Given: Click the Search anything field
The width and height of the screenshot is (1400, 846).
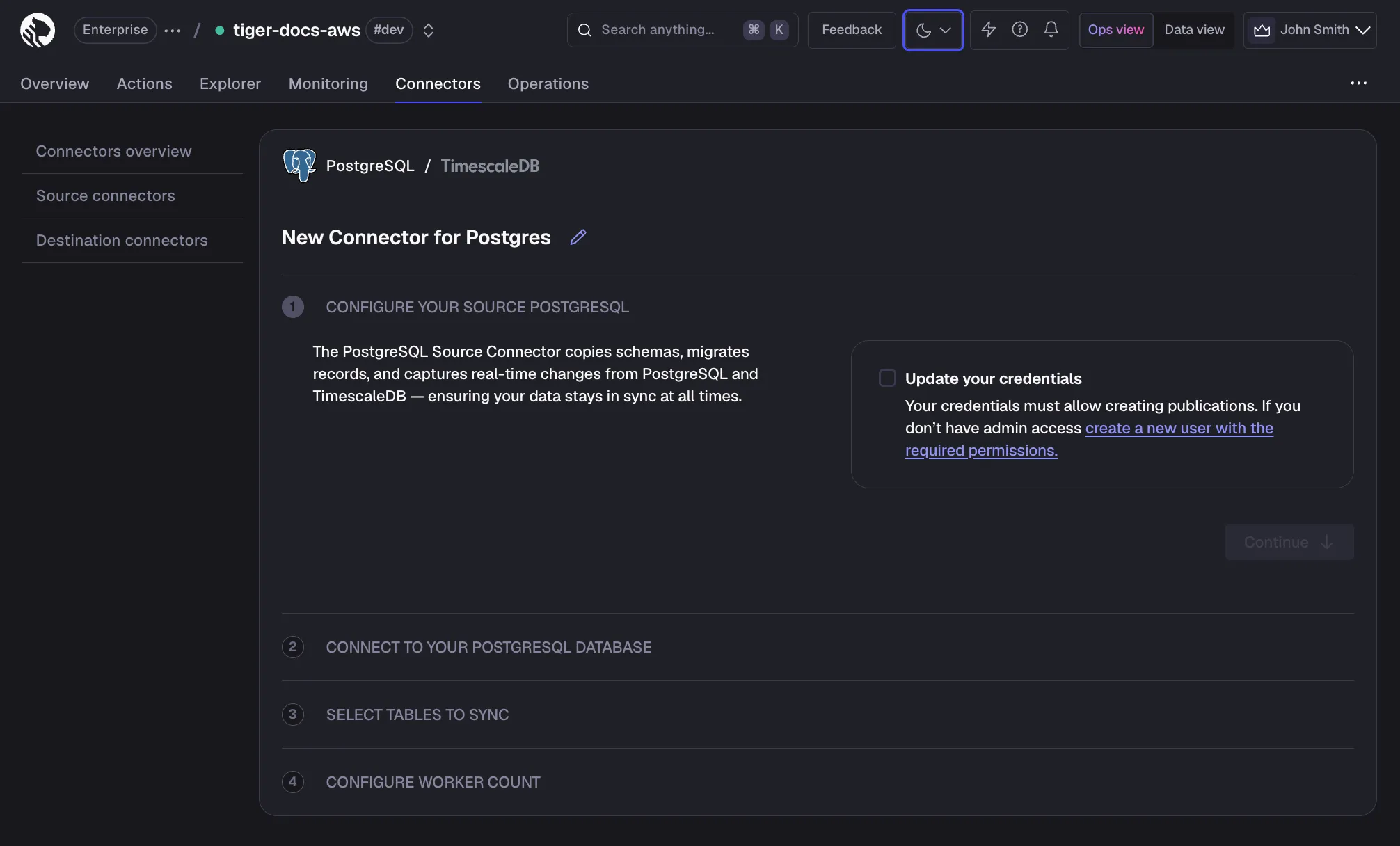Looking at the screenshot, I should point(683,30).
